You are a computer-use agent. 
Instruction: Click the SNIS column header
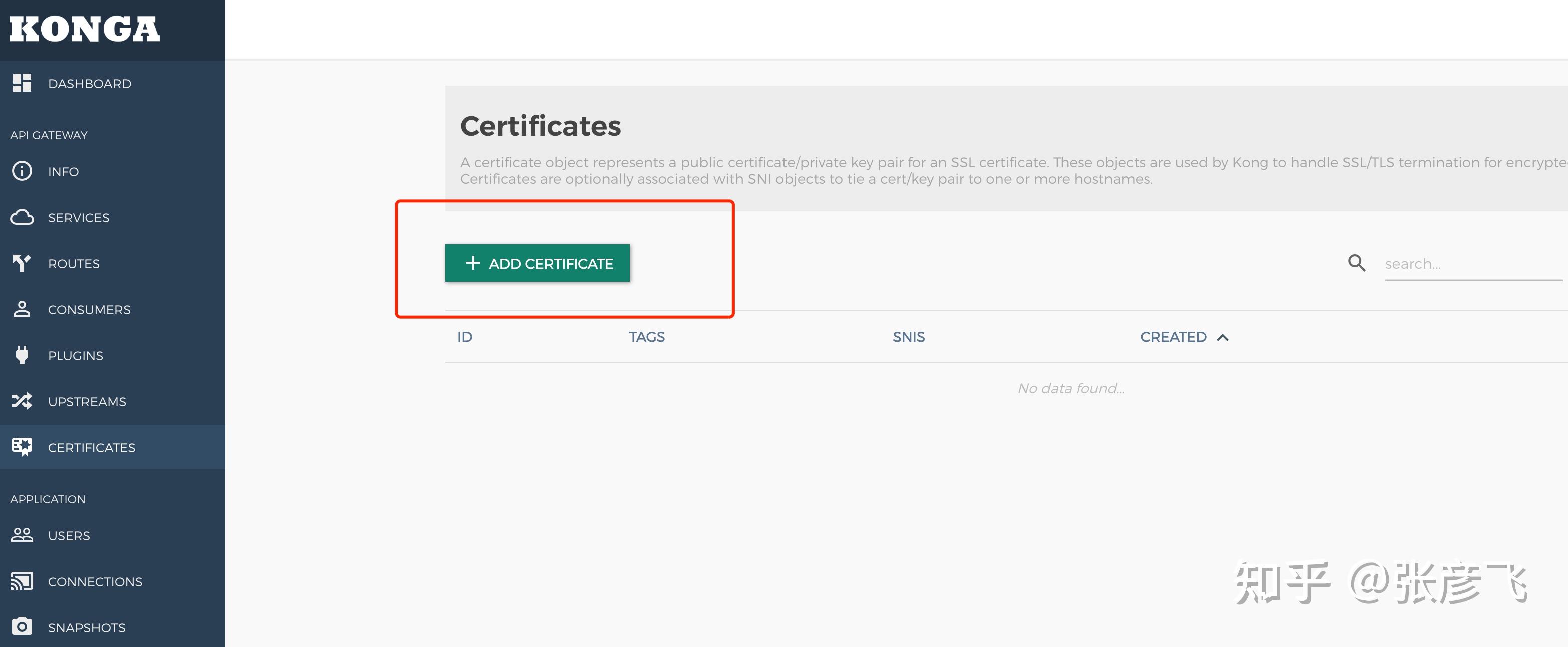908,337
